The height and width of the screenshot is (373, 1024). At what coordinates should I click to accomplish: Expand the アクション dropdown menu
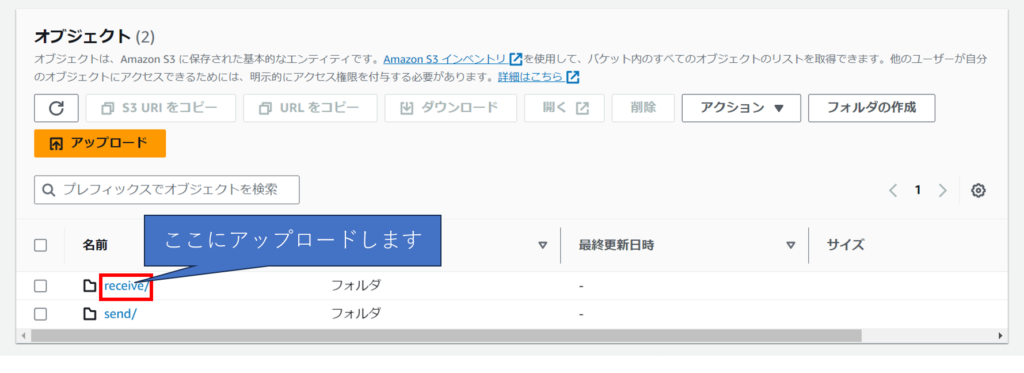[741, 108]
